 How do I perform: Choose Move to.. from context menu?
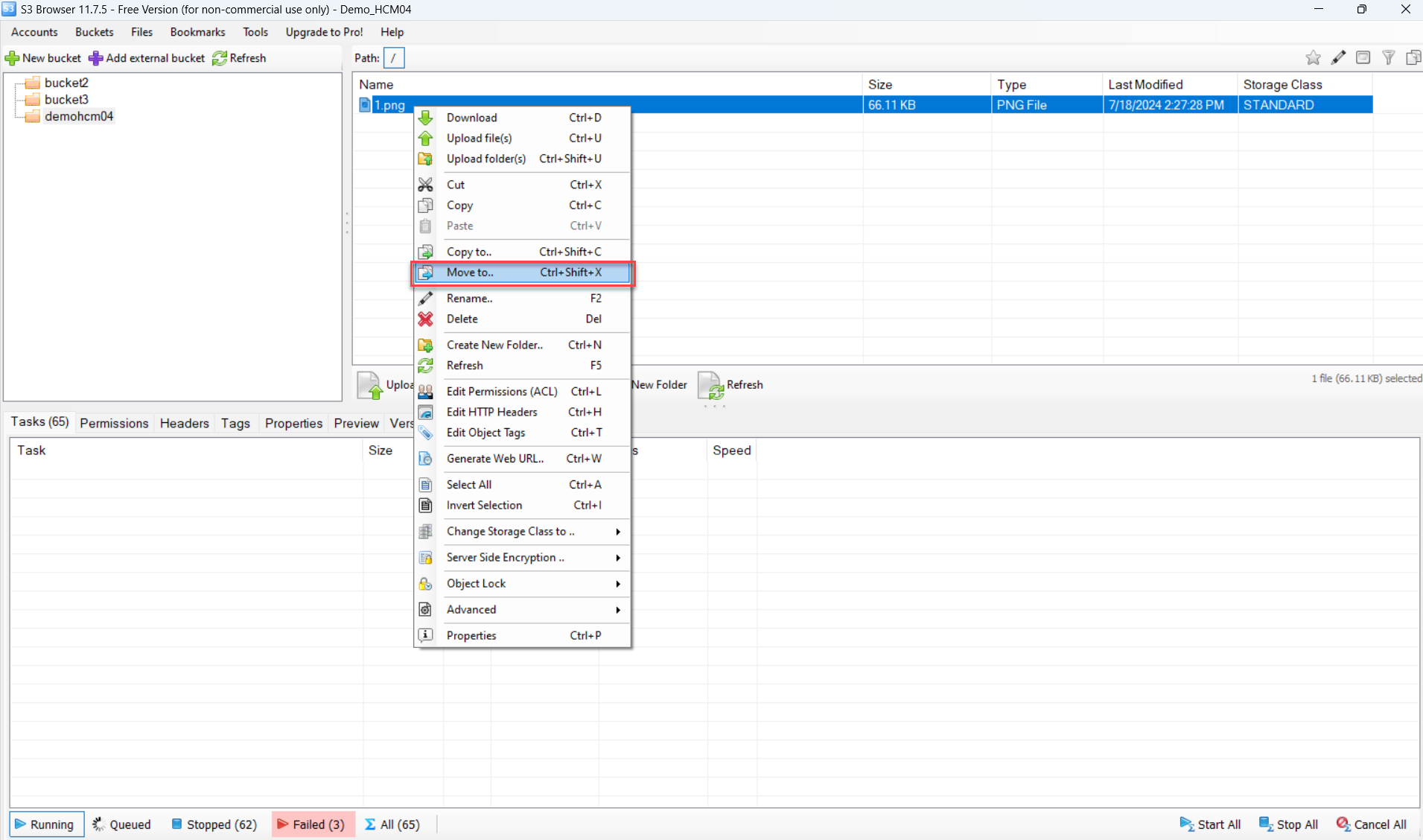click(470, 273)
